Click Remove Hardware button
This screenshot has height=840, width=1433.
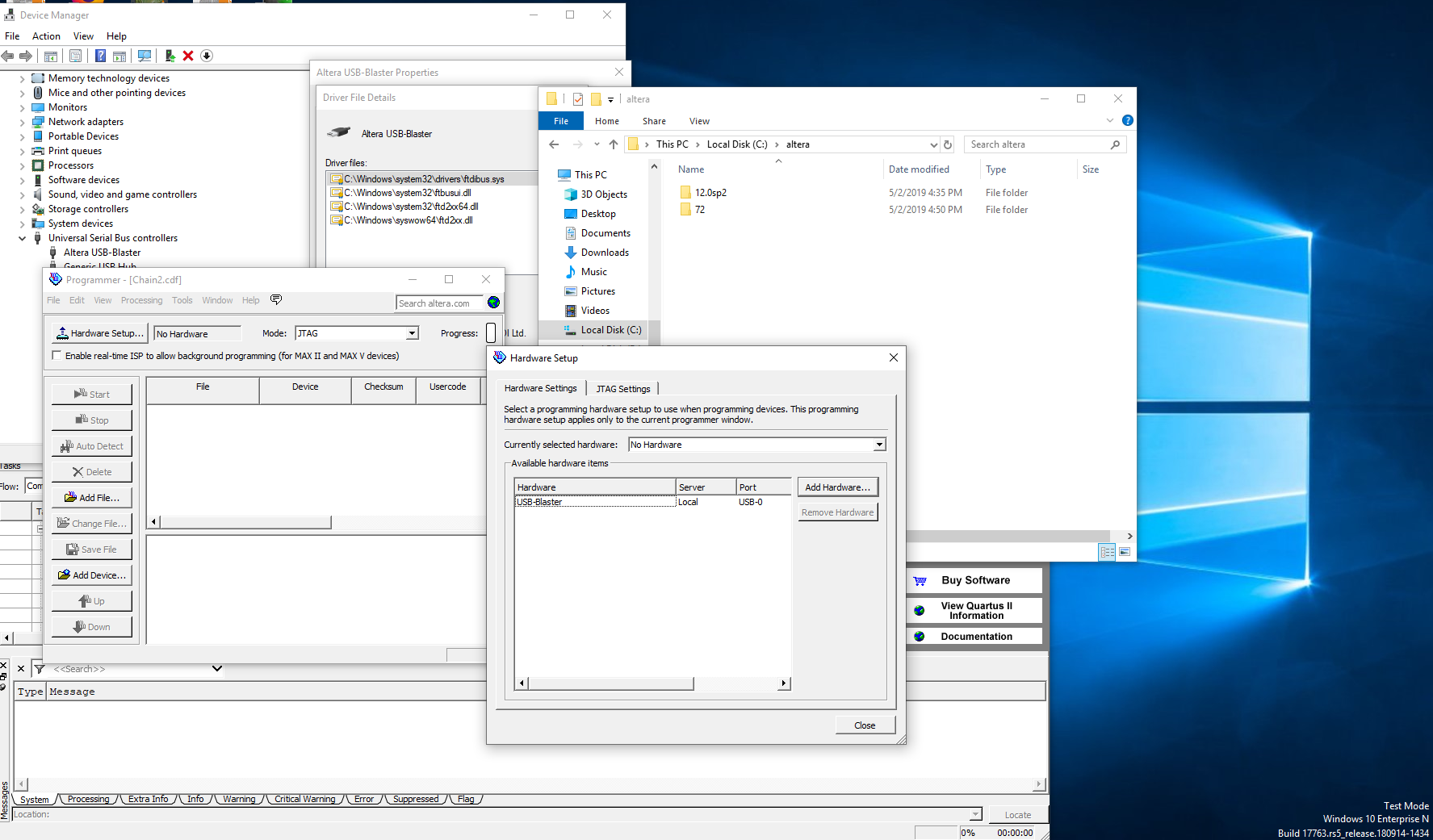pyautogui.click(x=838, y=512)
